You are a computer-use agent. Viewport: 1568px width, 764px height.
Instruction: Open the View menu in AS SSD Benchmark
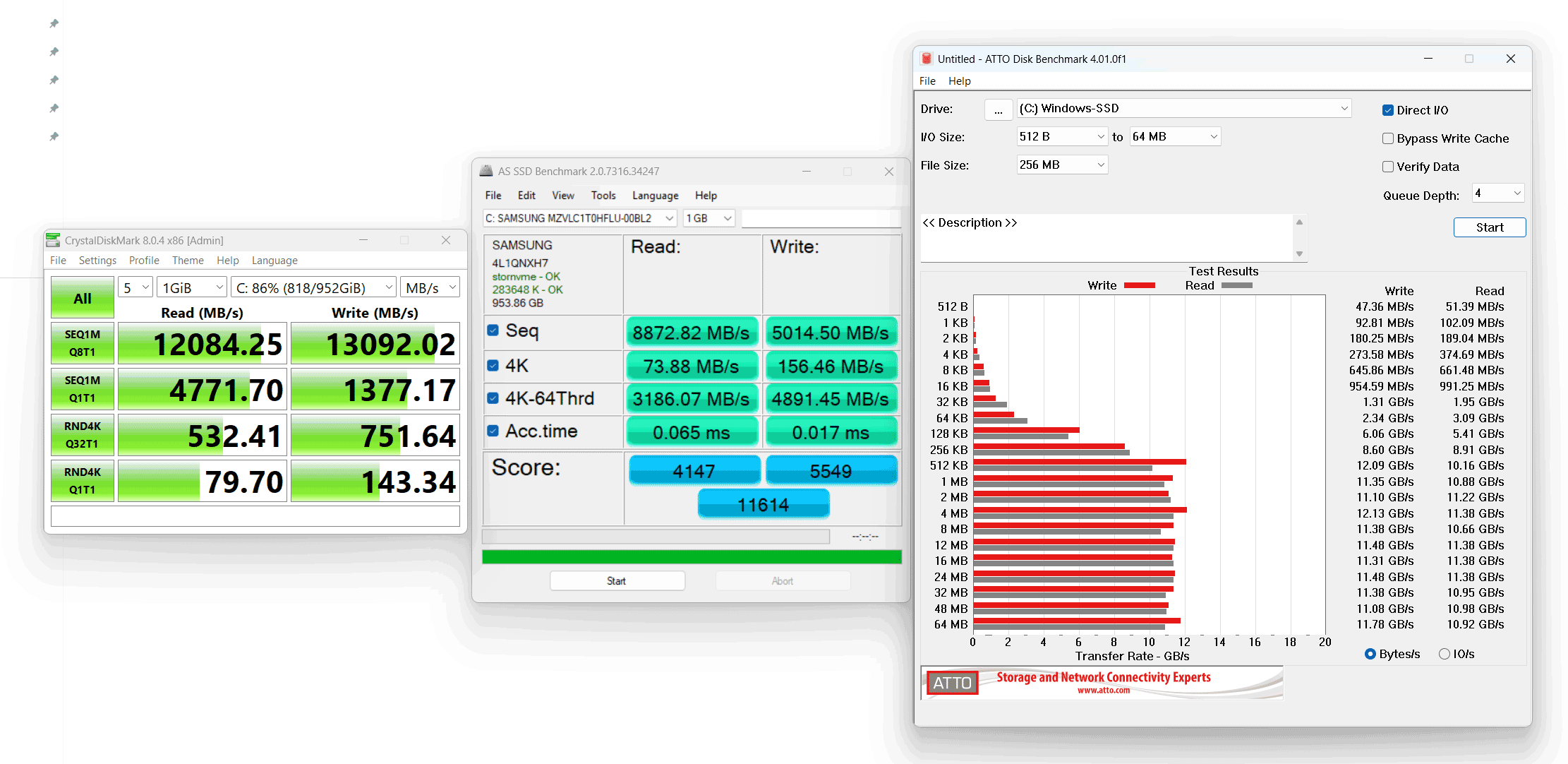563,196
